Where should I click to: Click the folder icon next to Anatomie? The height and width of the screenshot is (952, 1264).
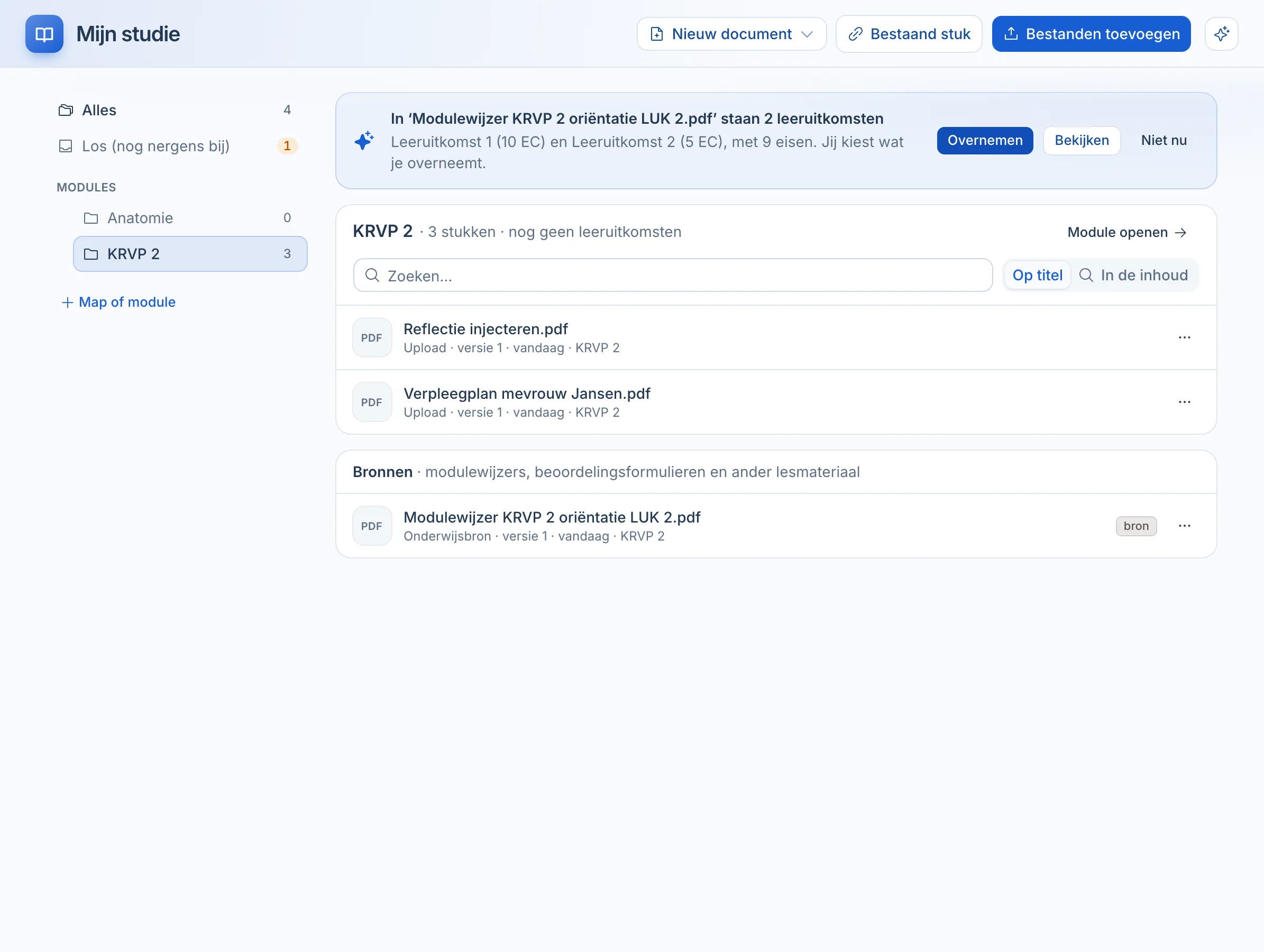pos(91,218)
